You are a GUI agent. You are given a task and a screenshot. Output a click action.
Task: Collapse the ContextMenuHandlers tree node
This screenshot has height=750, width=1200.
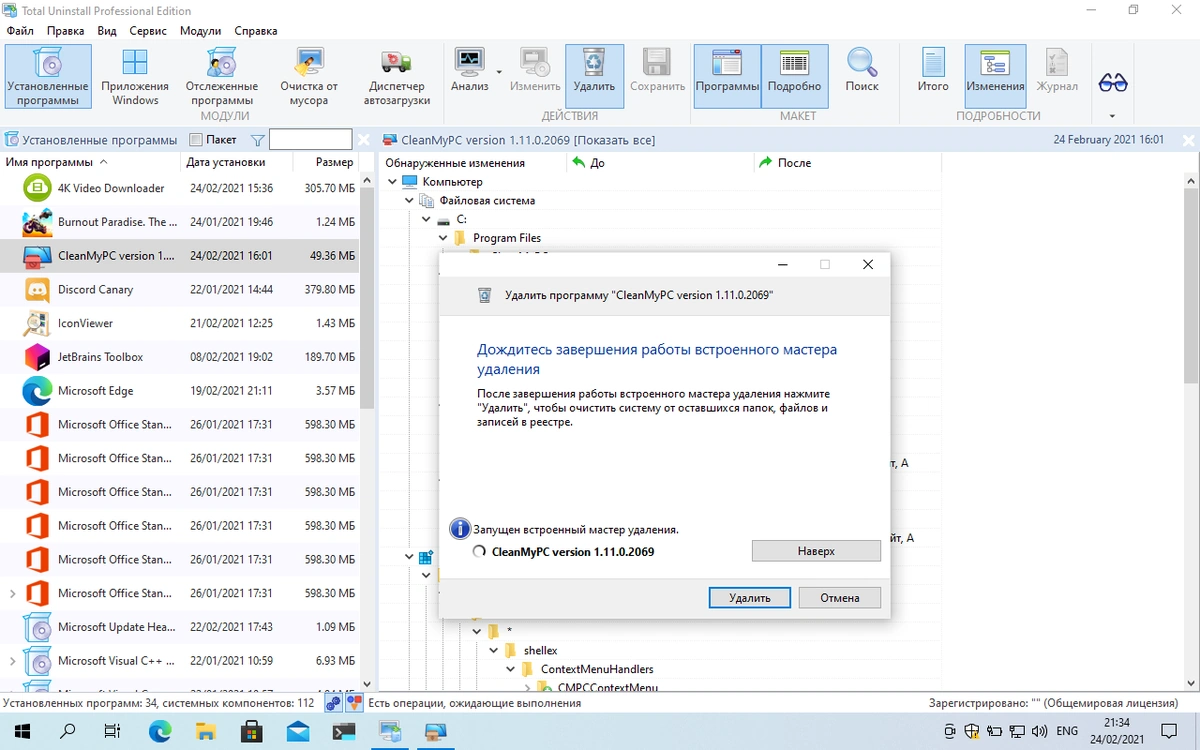511,669
